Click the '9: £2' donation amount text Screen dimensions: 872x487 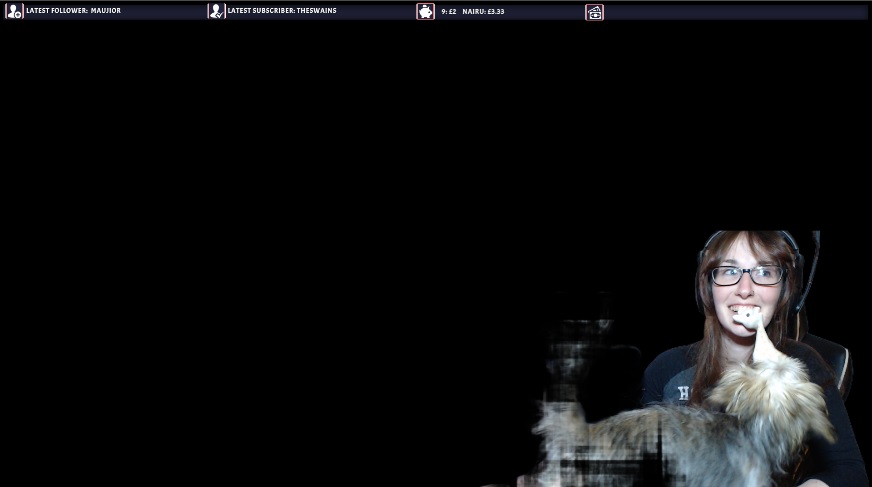[x=449, y=11]
